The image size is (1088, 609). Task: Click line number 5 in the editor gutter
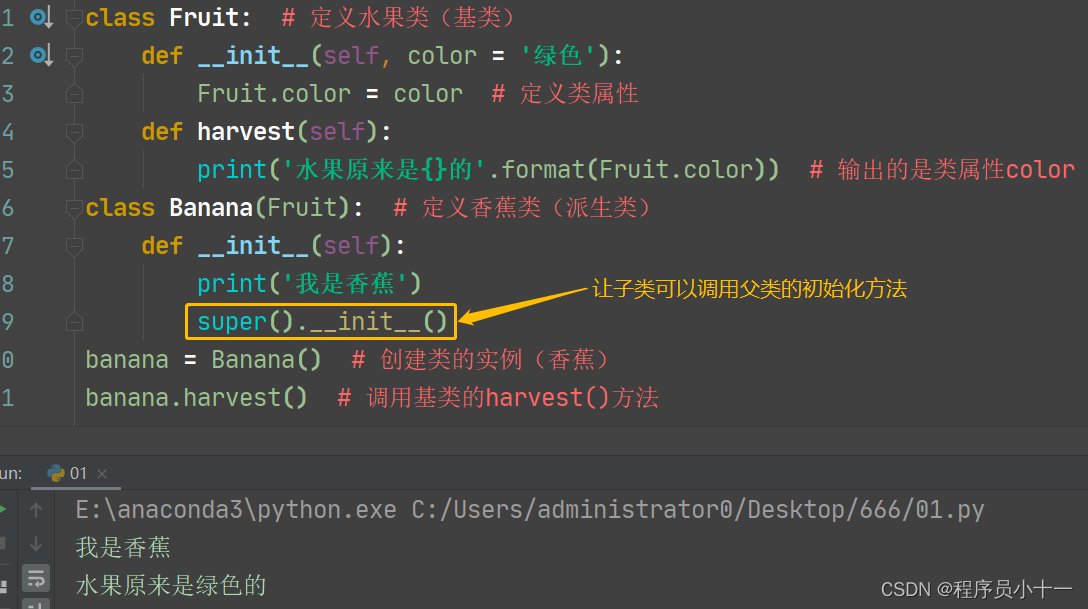(x=8, y=169)
